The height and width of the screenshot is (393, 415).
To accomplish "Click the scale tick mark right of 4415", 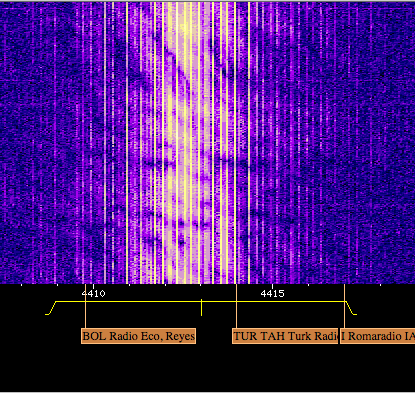I will [309, 285].
